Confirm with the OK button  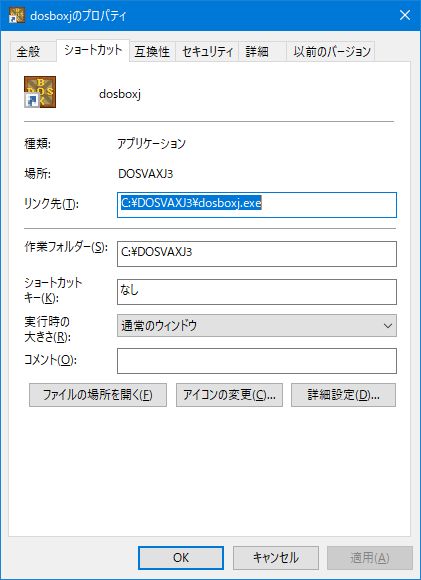pyautogui.click(x=181, y=558)
